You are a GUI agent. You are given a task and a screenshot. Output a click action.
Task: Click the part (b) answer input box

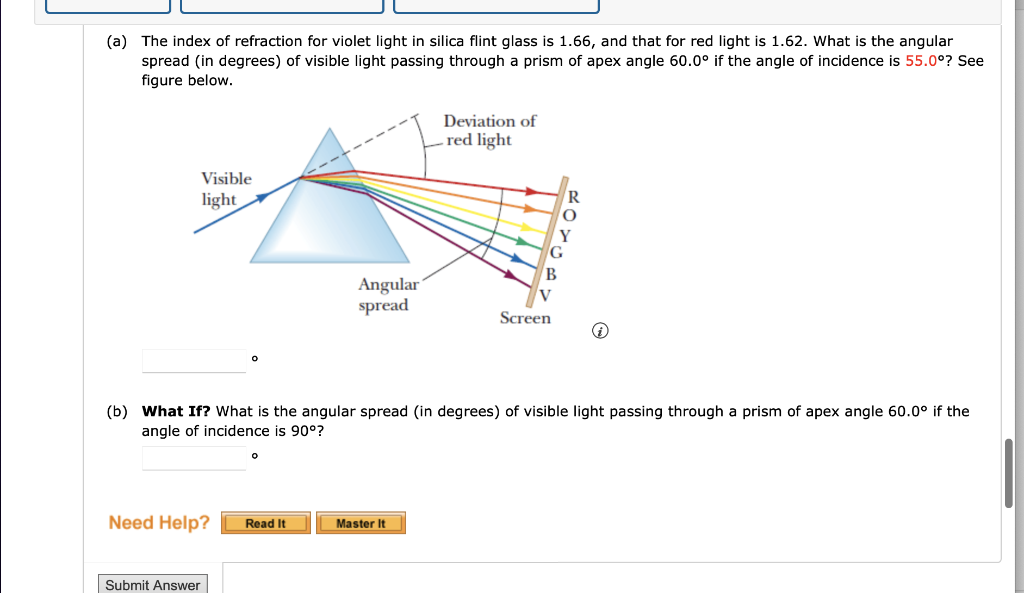pyautogui.click(x=194, y=458)
